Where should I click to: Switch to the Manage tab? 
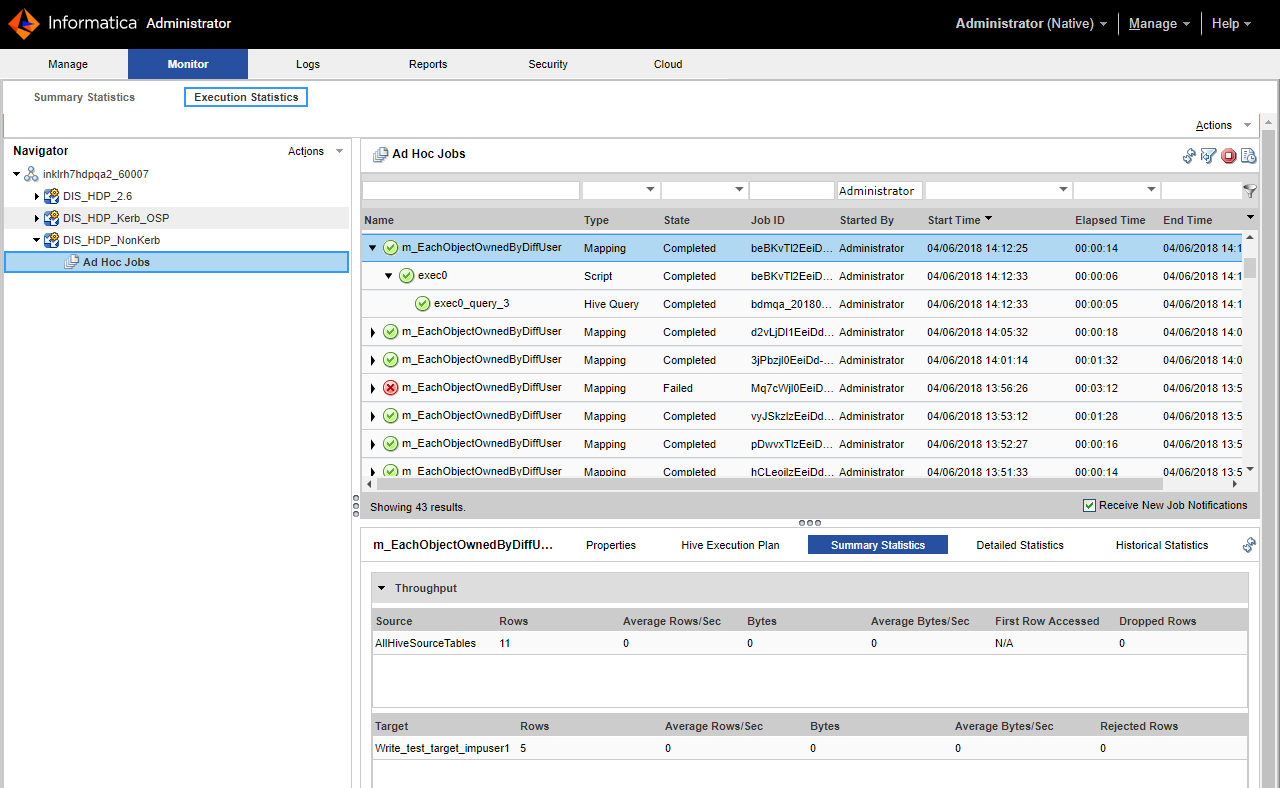point(68,64)
